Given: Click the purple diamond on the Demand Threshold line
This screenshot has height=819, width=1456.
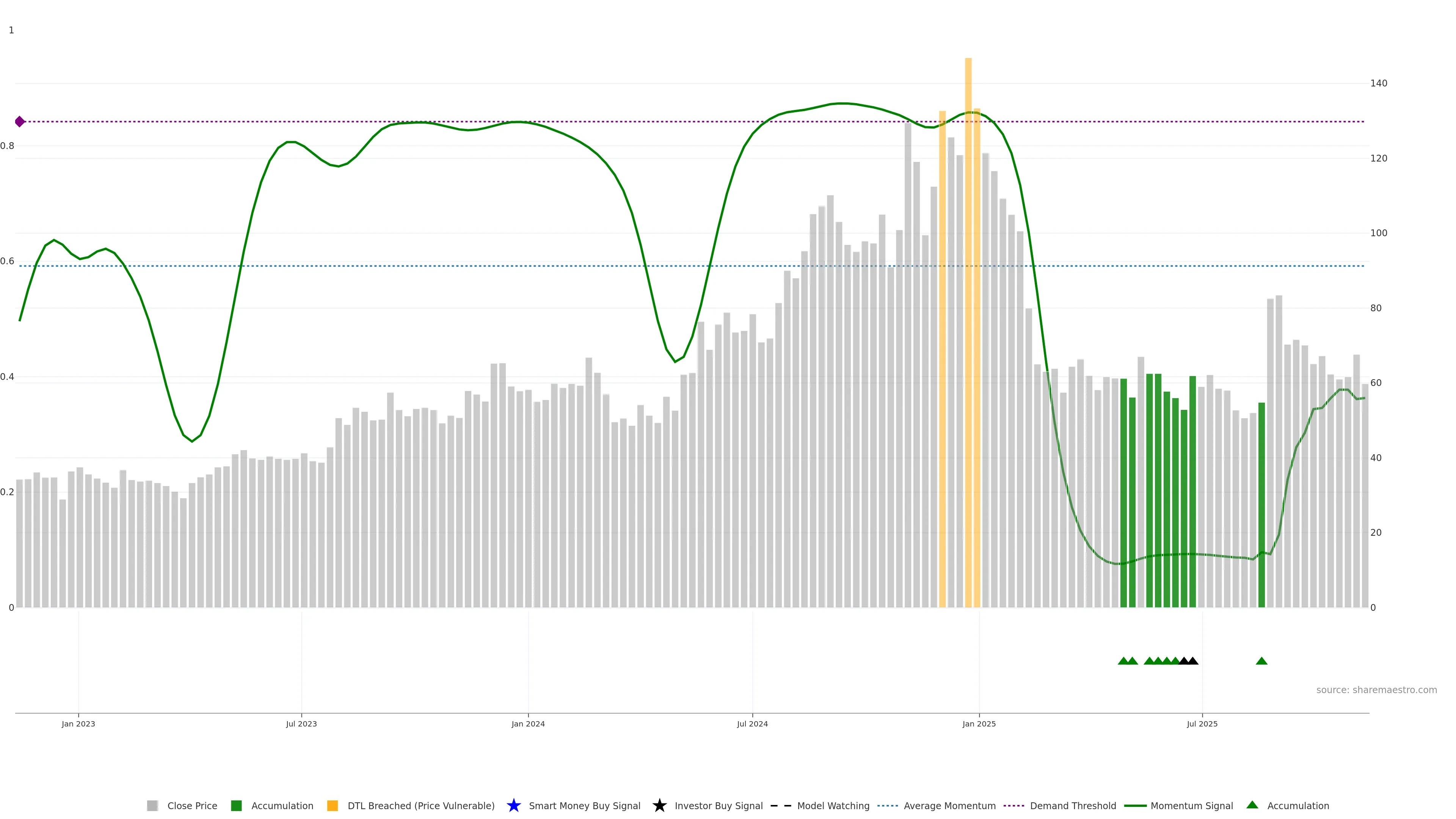Looking at the screenshot, I should click(x=20, y=121).
